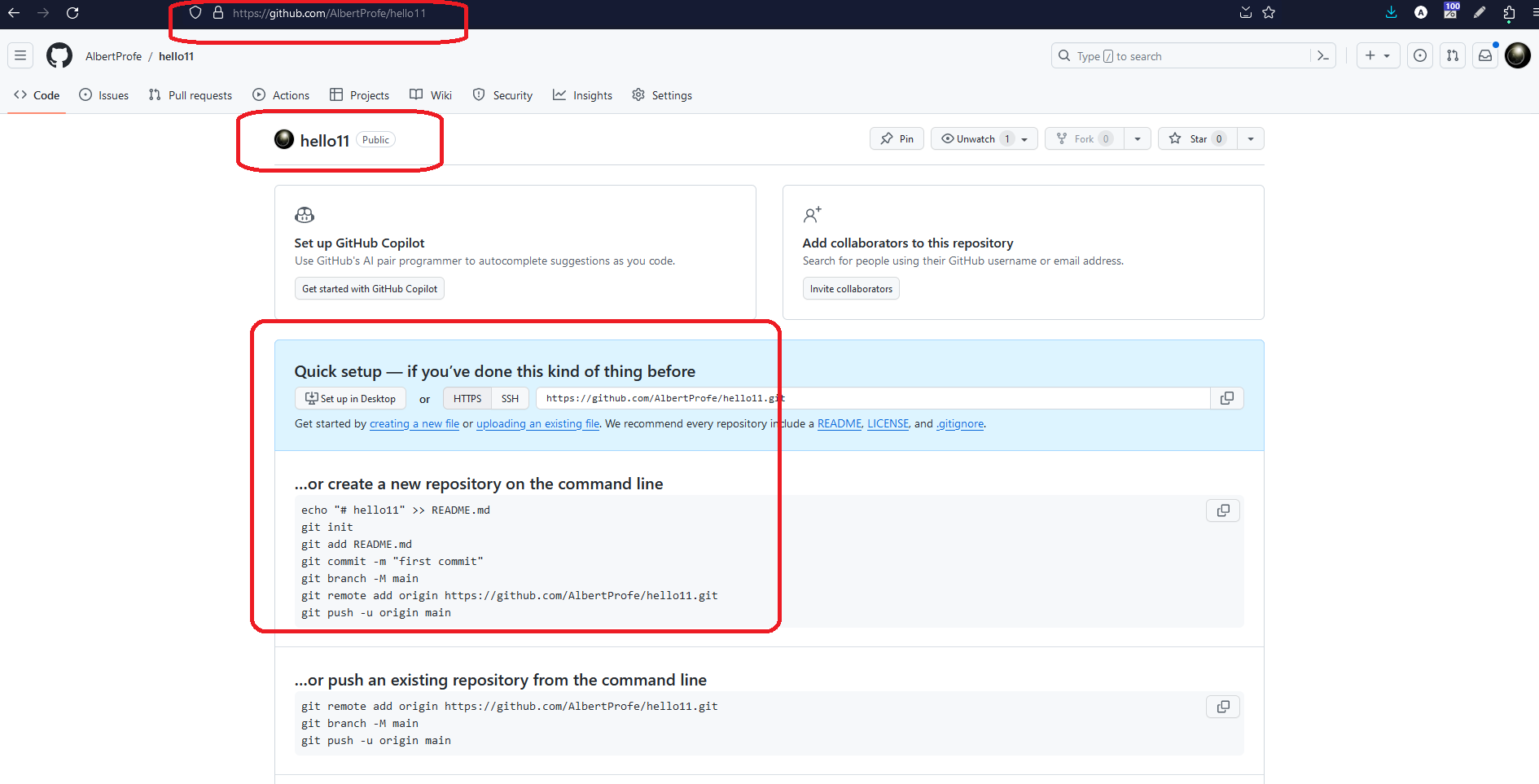Click Set up in Desktop button
The width and height of the screenshot is (1539, 784).
click(x=350, y=398)
